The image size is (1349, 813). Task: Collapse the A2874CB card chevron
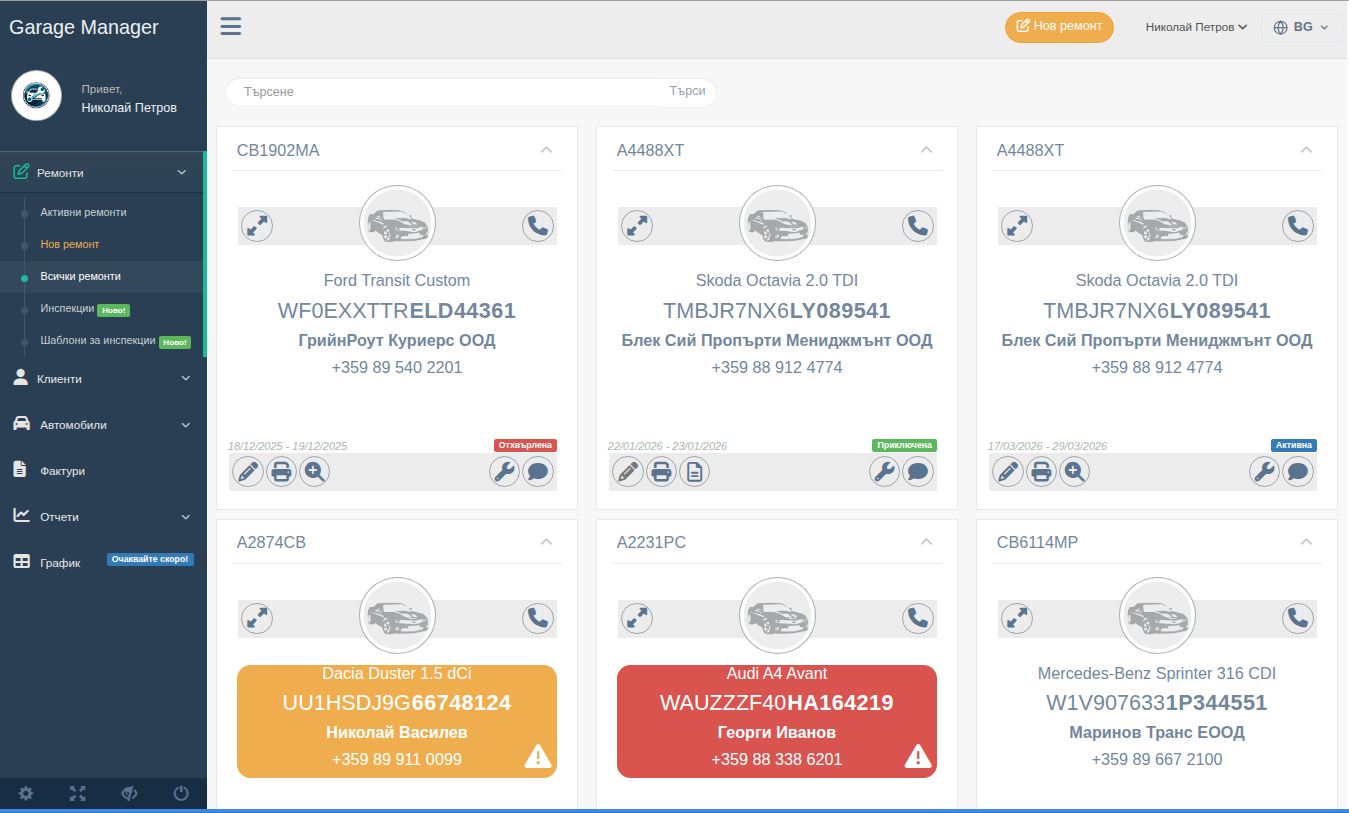[x=546, y=542]
